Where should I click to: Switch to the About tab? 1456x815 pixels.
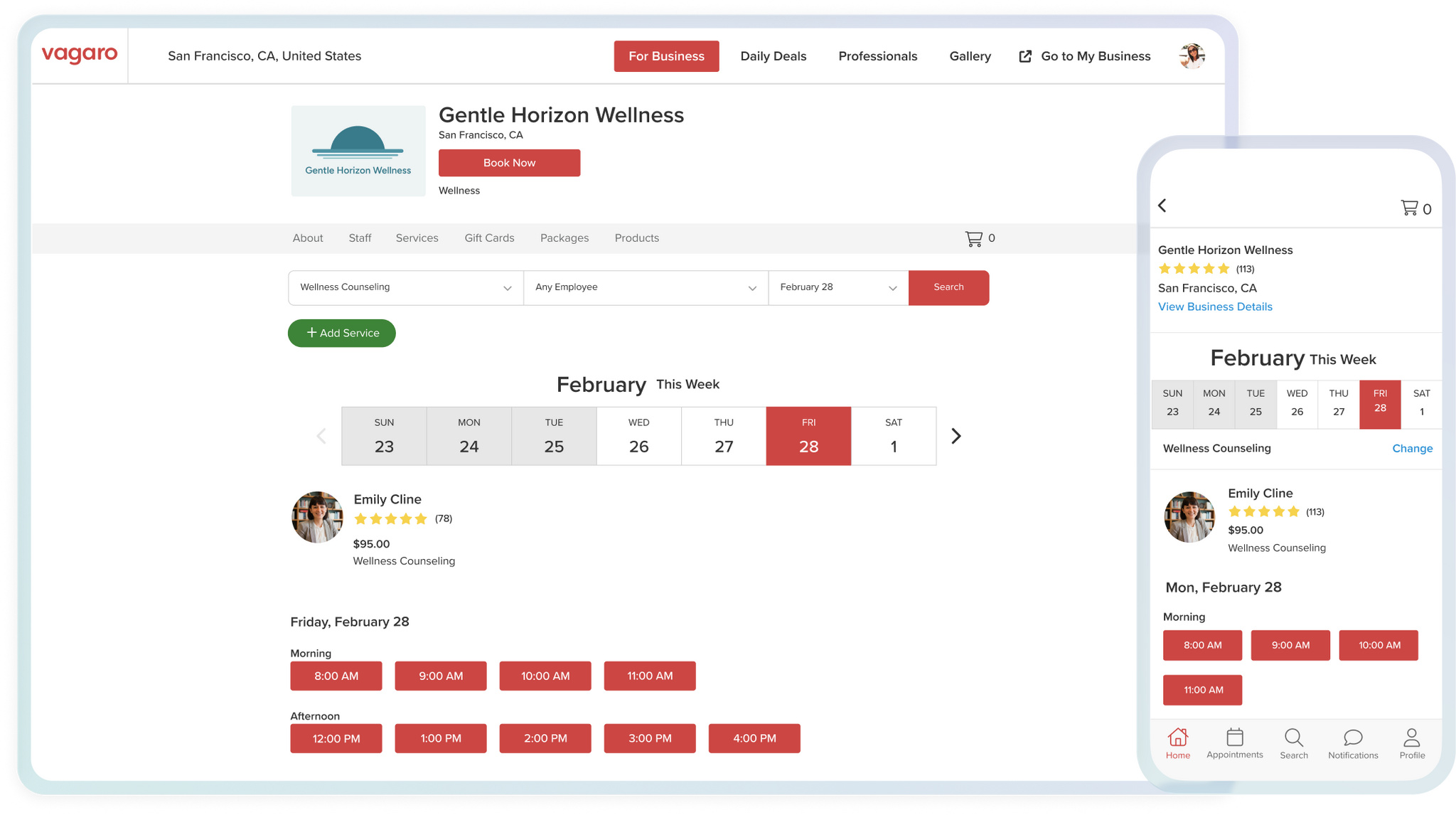tap(308, 238)
